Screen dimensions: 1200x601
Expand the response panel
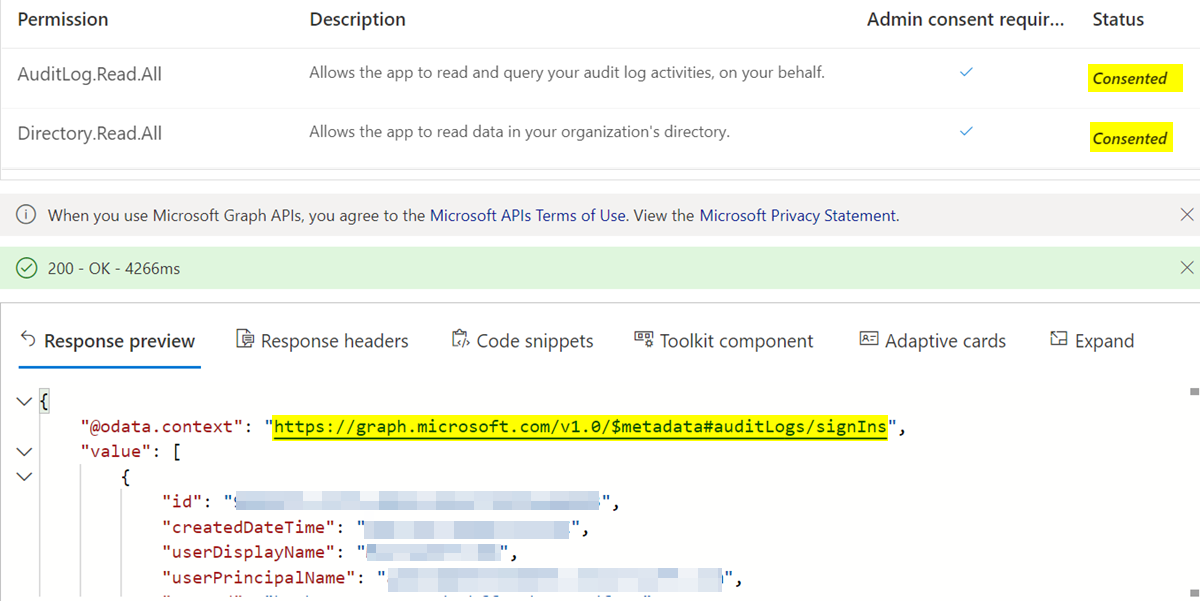point(1092,341)
